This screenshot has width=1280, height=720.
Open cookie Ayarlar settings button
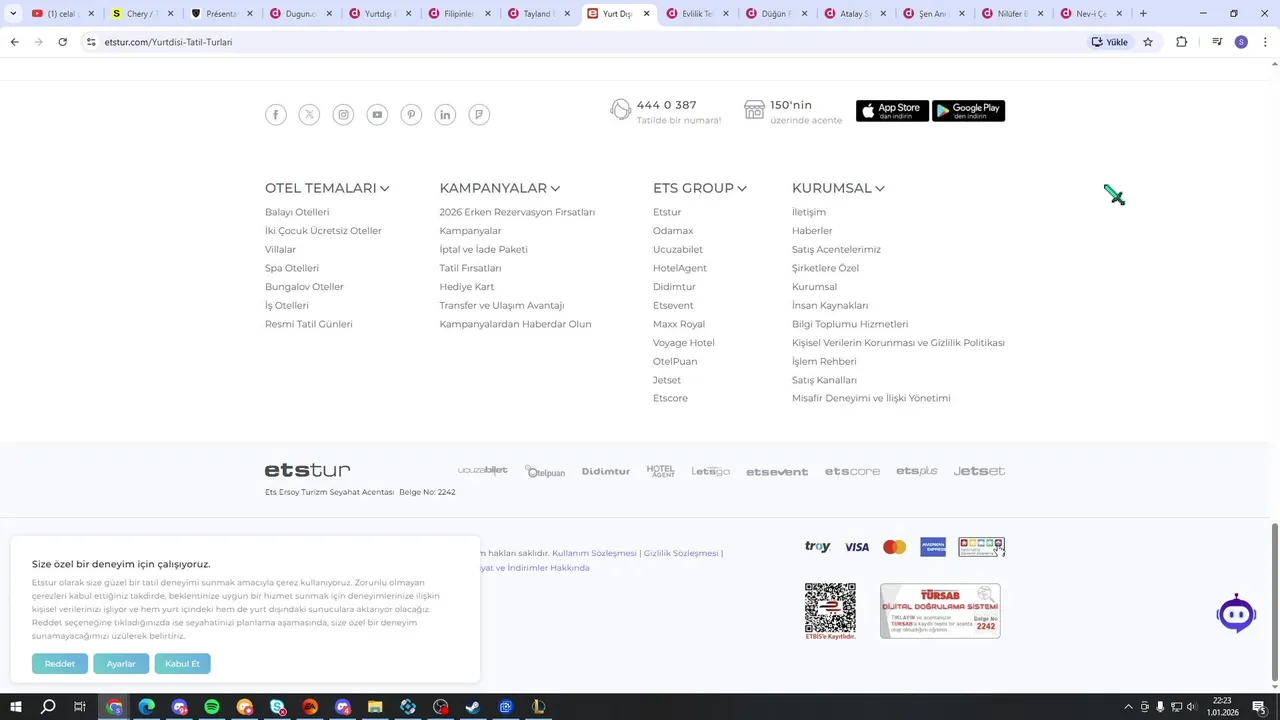tap(121, 664)
